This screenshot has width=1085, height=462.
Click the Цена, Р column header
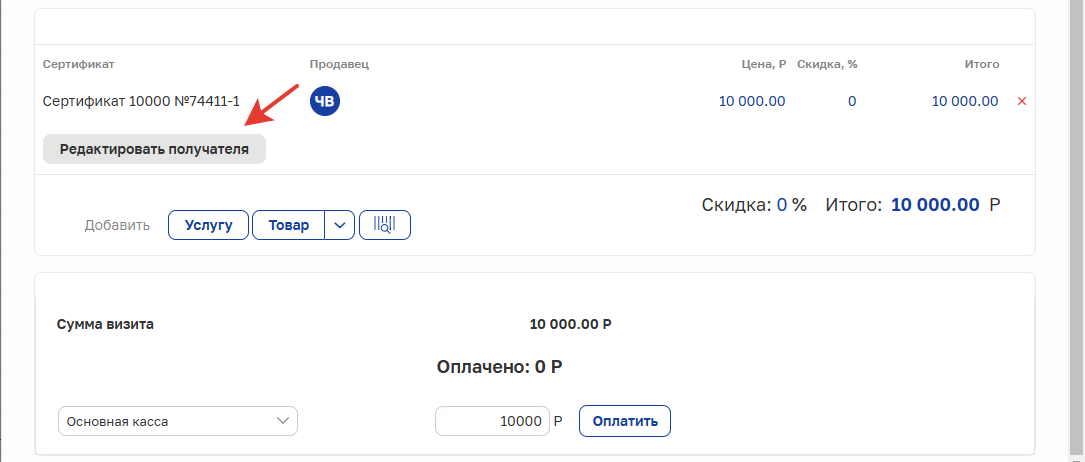(x=762, y=64)
